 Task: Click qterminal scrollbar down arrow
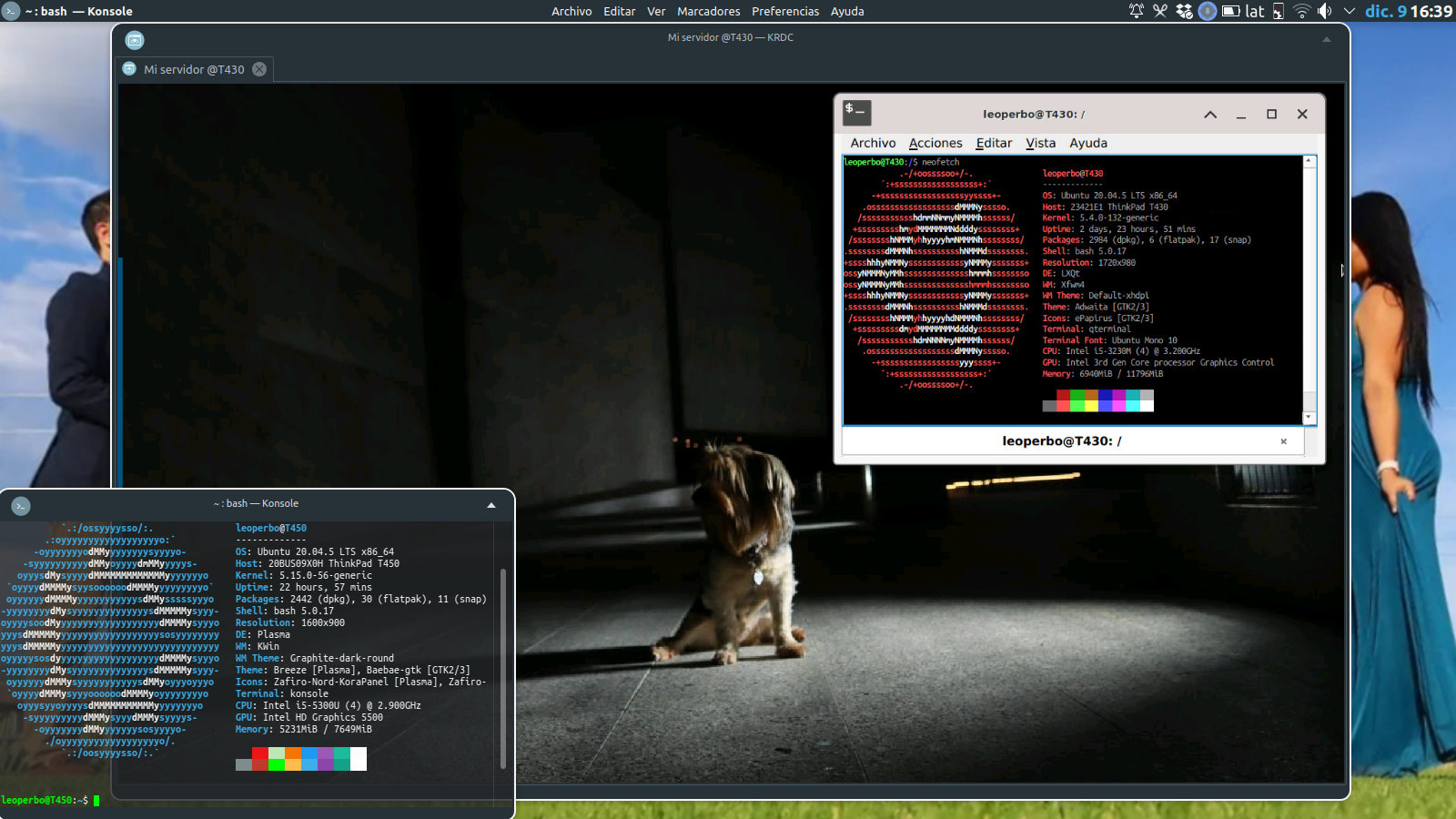click(1309, 418)
